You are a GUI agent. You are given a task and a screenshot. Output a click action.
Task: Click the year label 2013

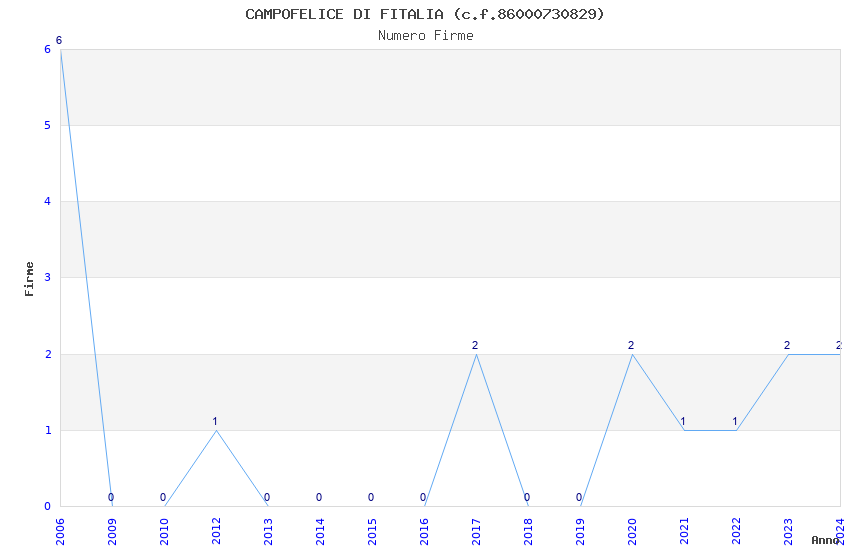pos(268,531)
